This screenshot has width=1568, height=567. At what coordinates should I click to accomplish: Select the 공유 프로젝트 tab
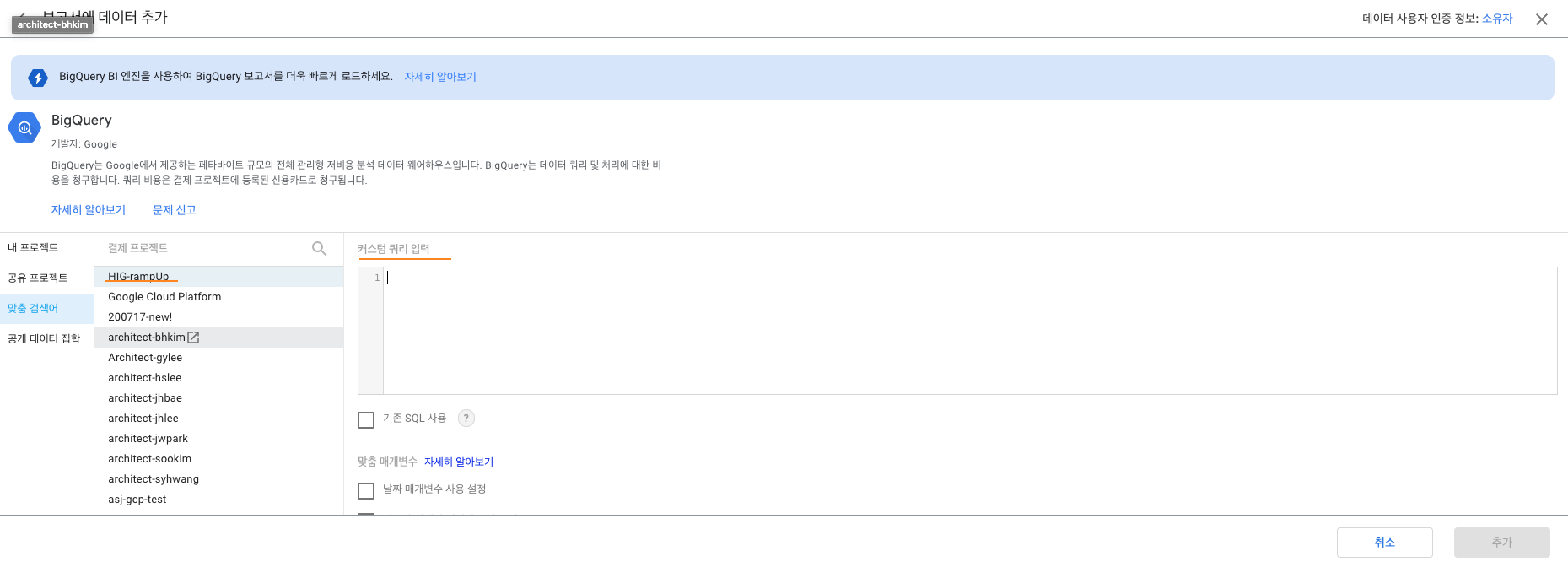point(46,278)
